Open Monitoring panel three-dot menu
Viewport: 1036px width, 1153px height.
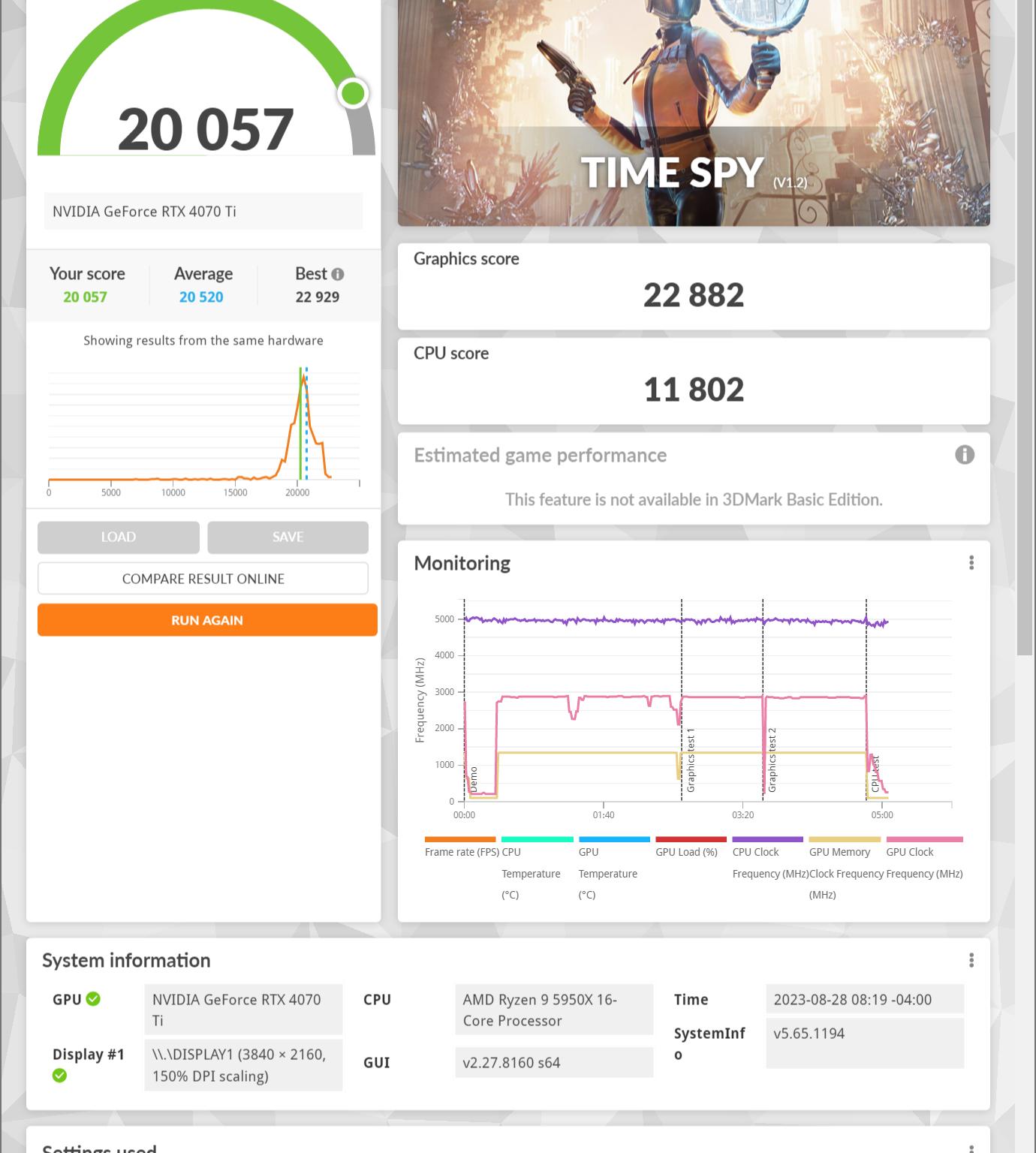[x=971, y=563]
